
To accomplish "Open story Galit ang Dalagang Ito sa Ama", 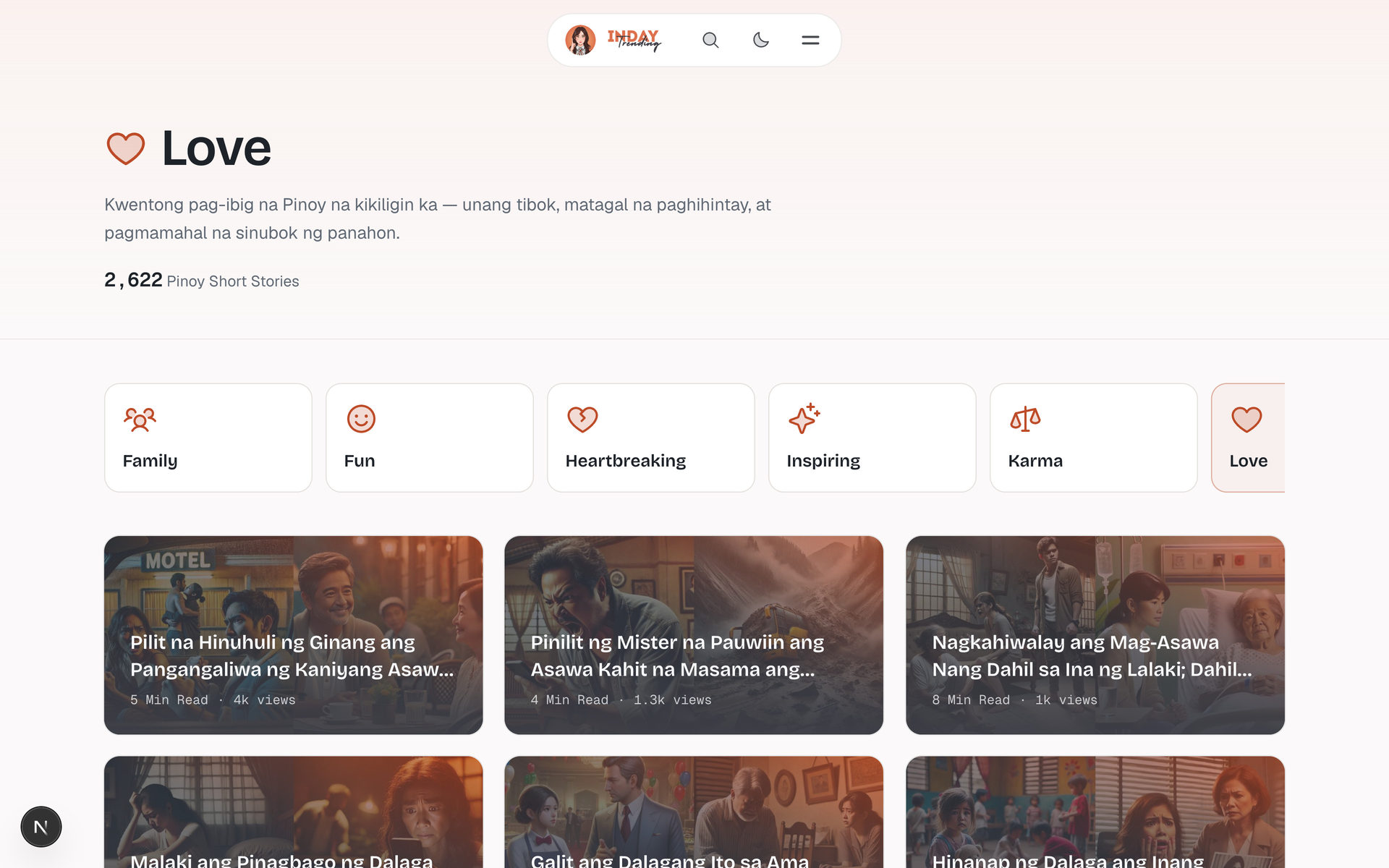I will click(694, 812).
